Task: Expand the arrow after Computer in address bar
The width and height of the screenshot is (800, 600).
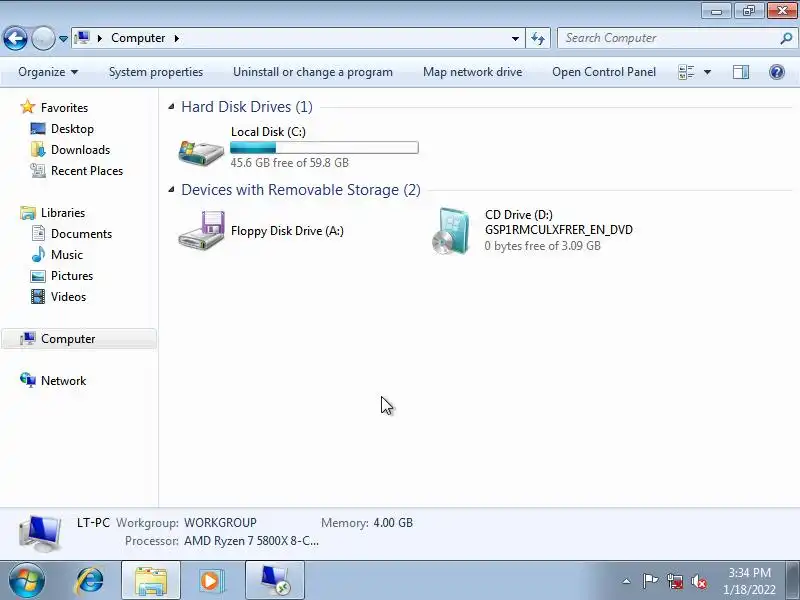Action: coord(177,38)
